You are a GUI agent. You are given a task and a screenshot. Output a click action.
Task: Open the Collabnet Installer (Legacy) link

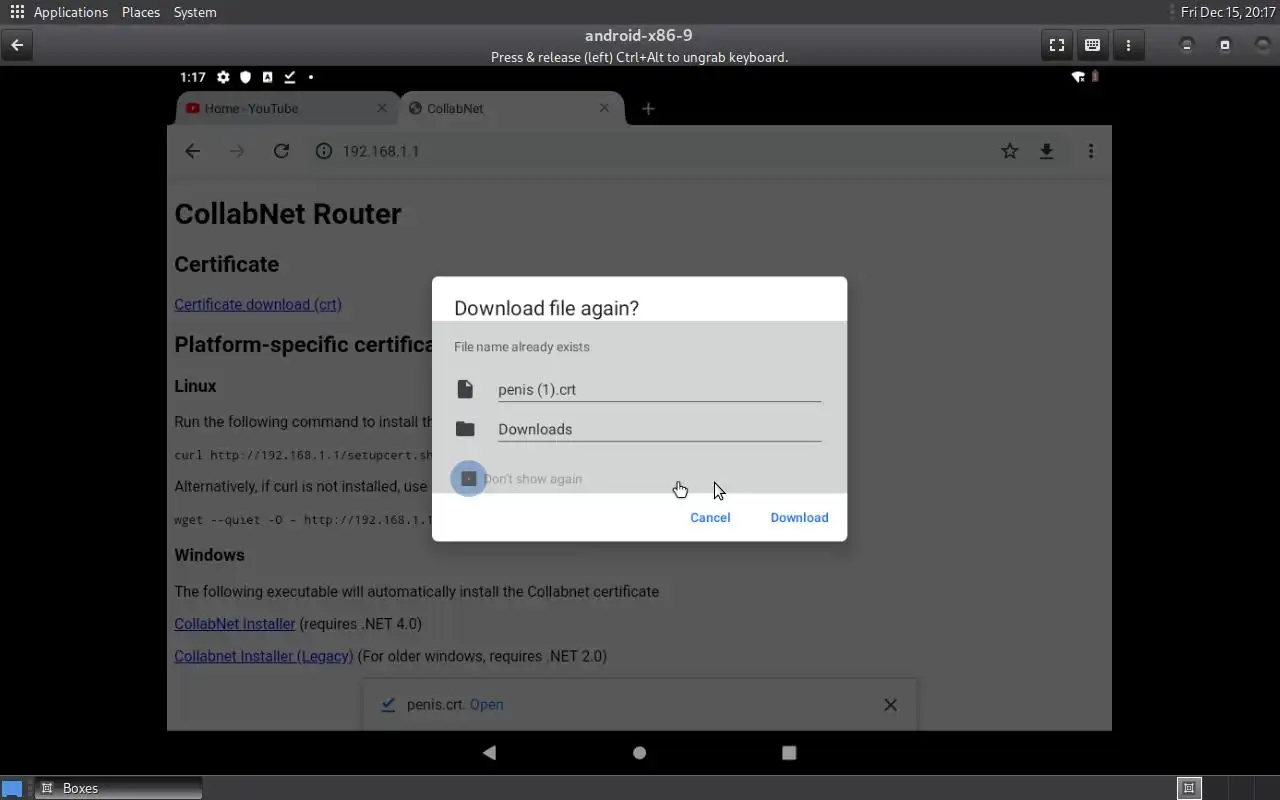pos(264,656)
